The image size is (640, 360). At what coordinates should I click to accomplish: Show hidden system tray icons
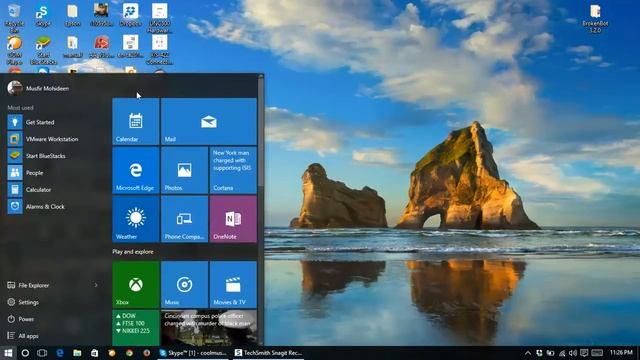[527, 353]
